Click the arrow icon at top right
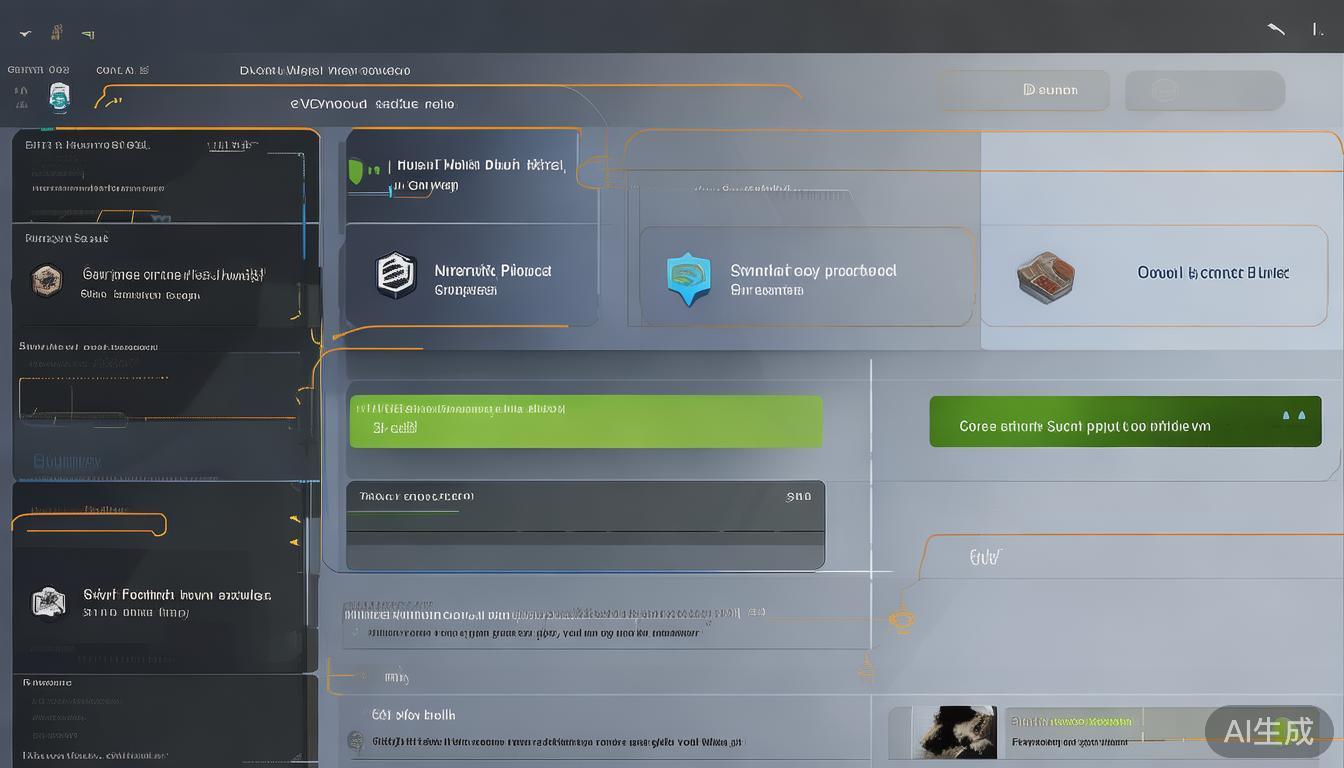 coord(1276,29)
